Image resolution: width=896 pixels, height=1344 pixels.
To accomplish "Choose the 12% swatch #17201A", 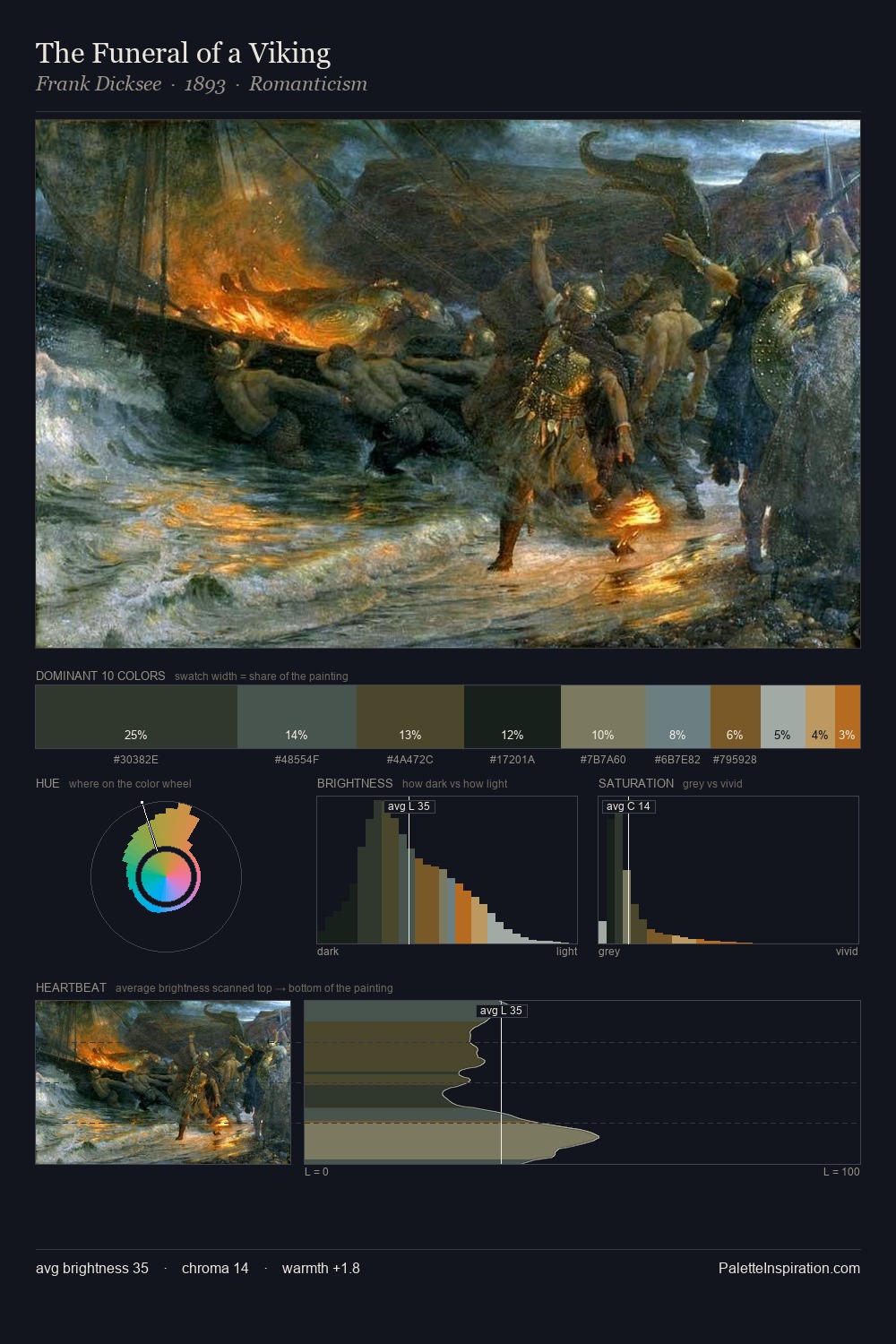I will [513, 717].
